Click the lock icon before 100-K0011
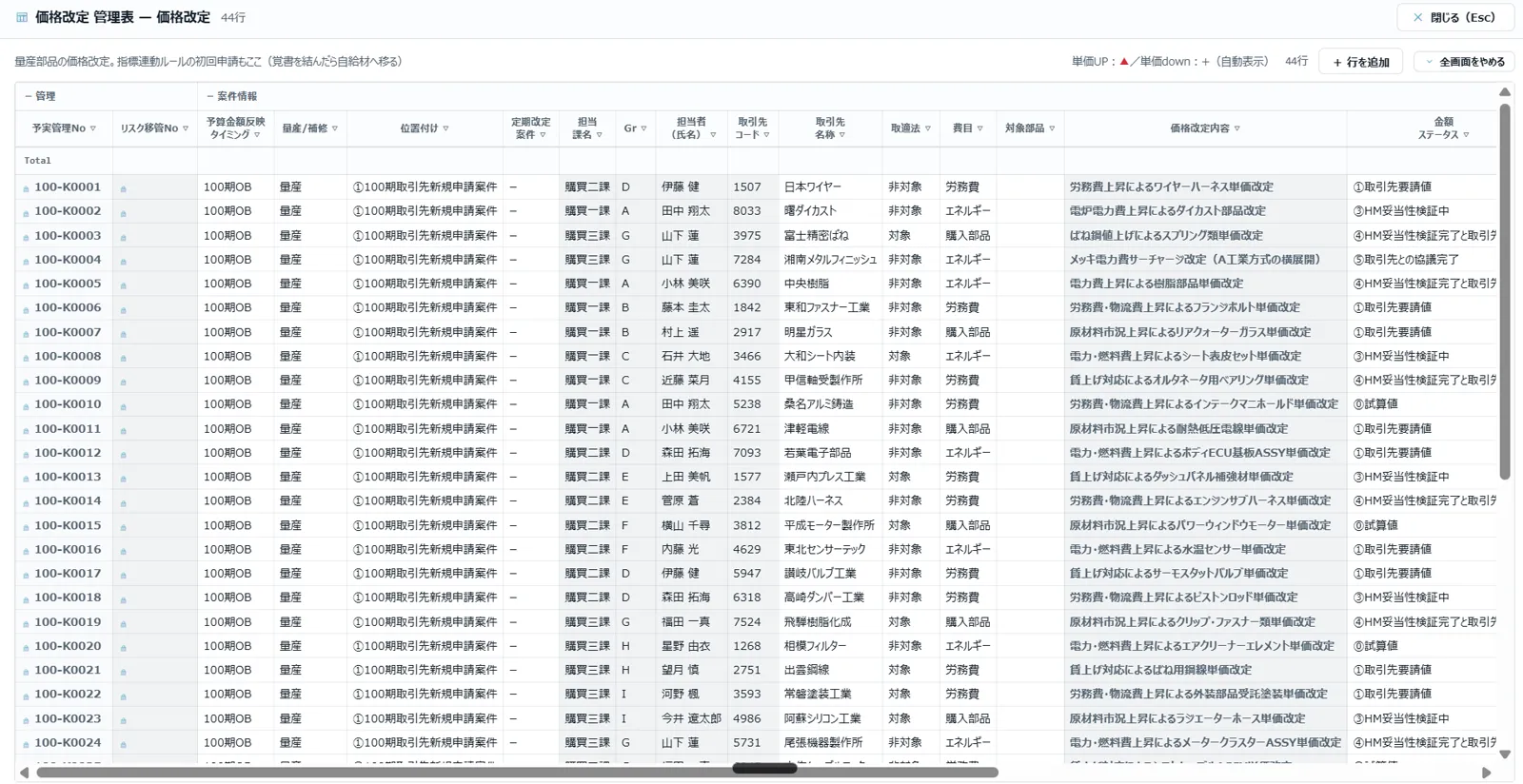Viewport: 1523px width, 784px height. coord(26,430)
